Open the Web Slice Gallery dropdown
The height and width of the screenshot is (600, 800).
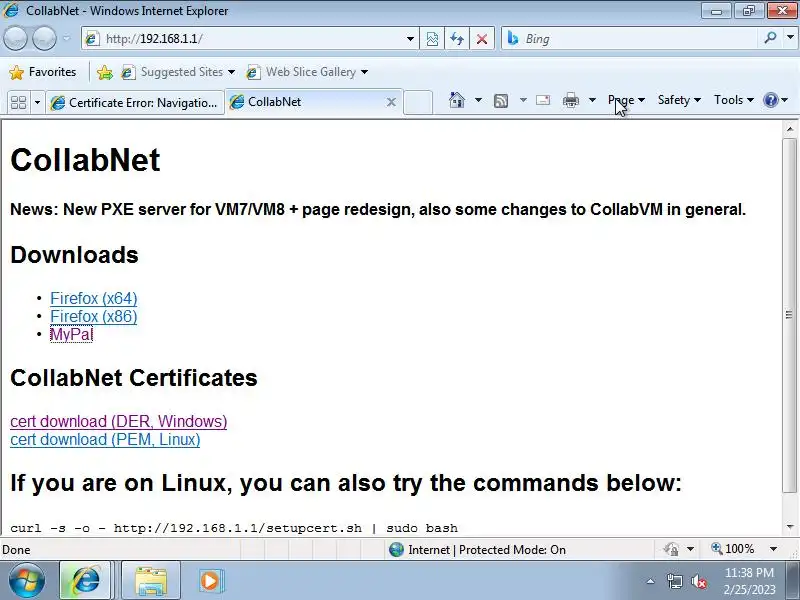tap(307, 72)
